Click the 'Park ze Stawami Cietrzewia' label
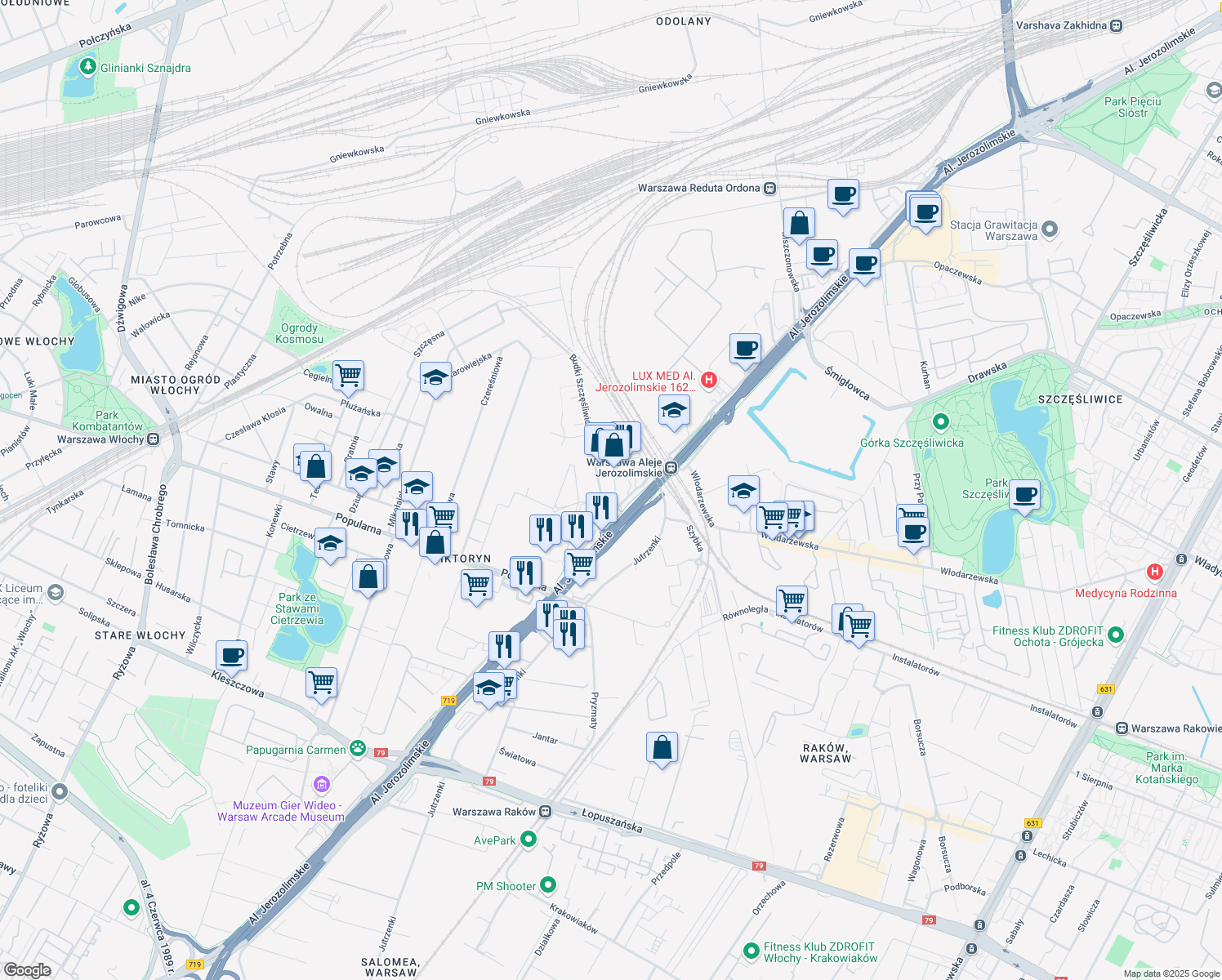Viewport: 1222px width, 980px height. tap(297, 608)
